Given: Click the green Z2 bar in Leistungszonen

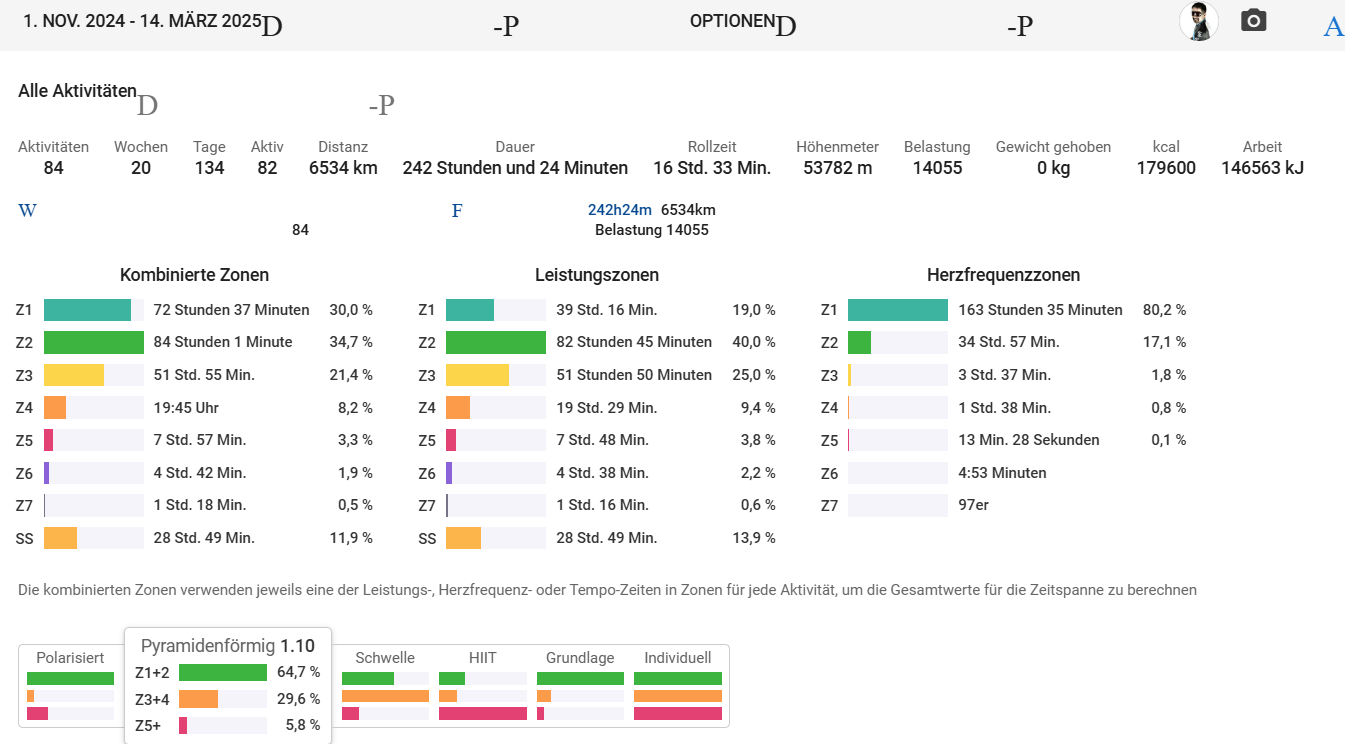Looking at the screenshot, I should (495, 343).
